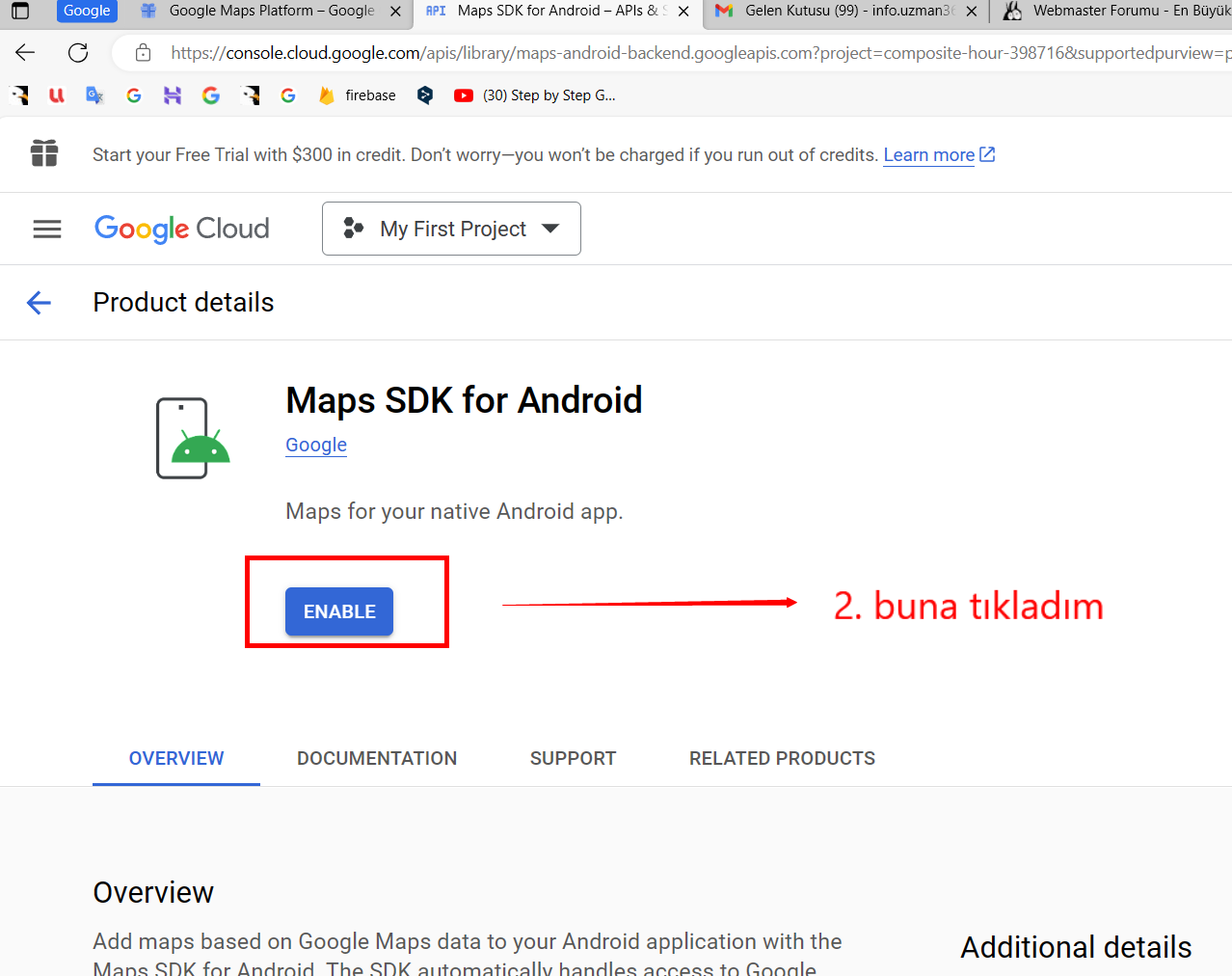Screen dimensions: 1232x976
Task: Open the purple H bookmark icon
Action: click(x=173, y=95)
